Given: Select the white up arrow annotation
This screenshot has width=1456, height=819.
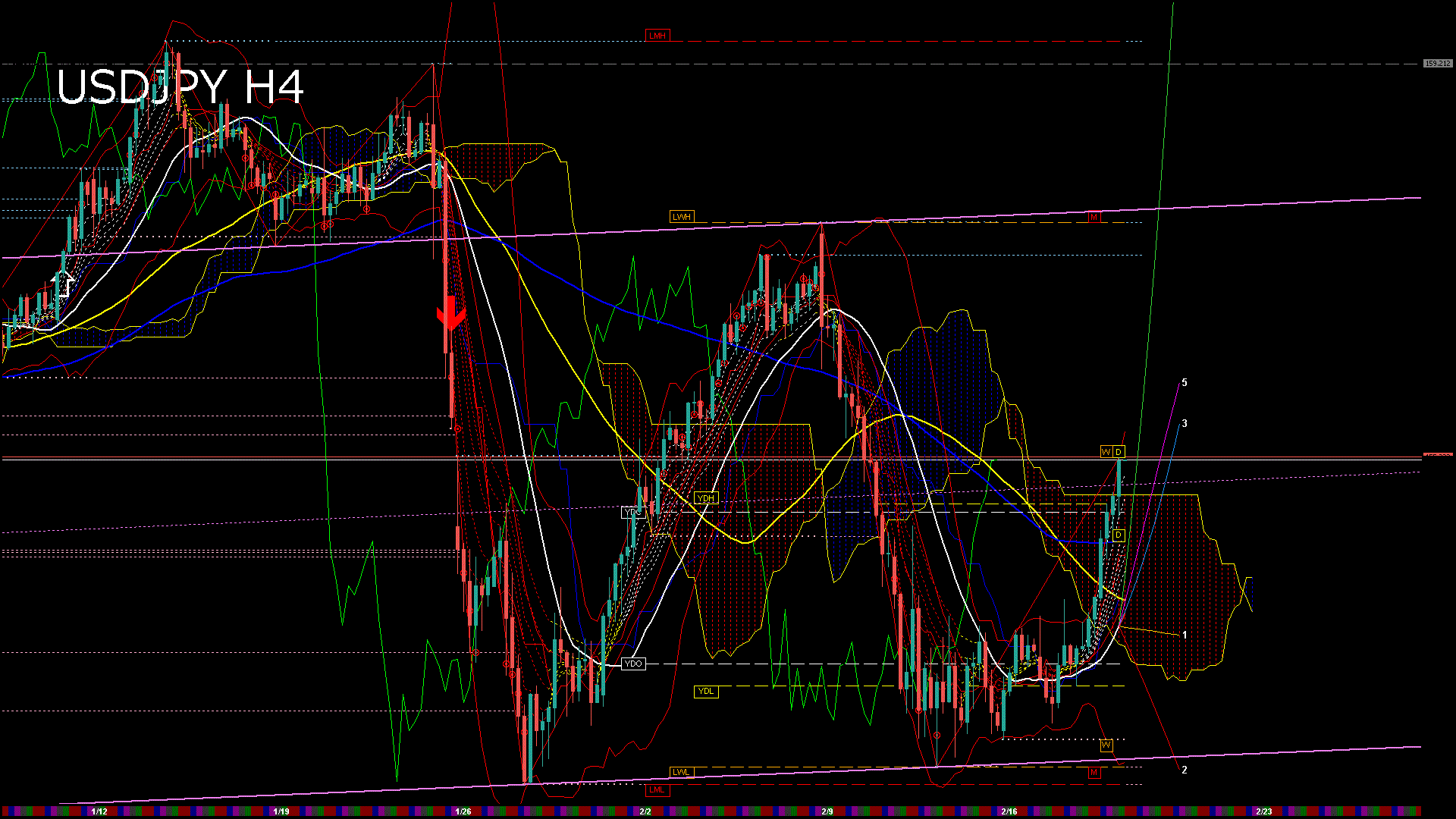Looking at the screenshot, I should (64, 284).
